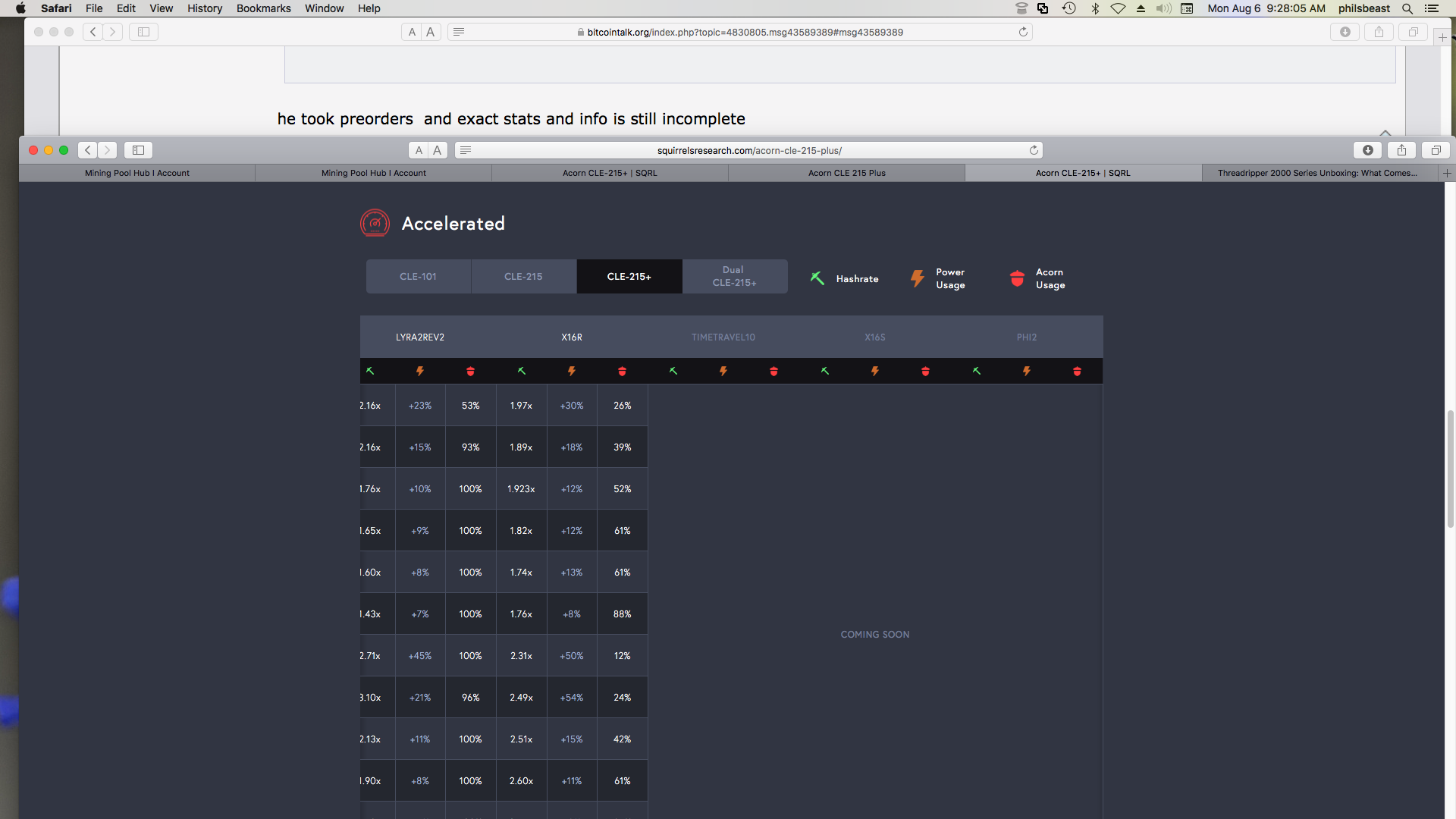Click the 2.60x X16R hashrate cell

(x=522, y=781)
